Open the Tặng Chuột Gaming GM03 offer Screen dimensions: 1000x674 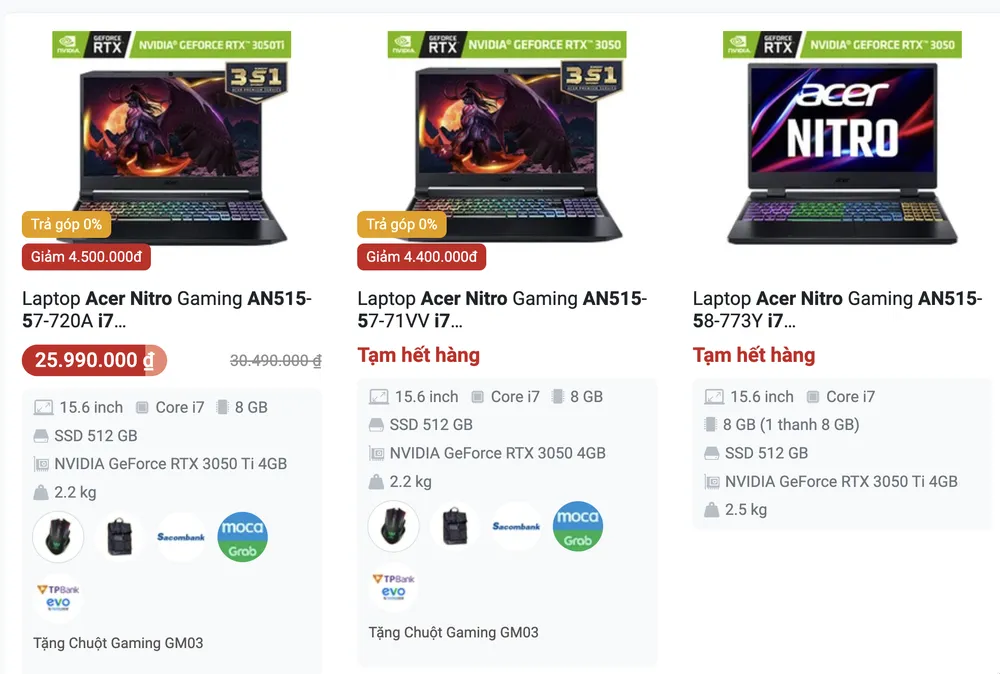pyautogui.click(x=116, y=643)
